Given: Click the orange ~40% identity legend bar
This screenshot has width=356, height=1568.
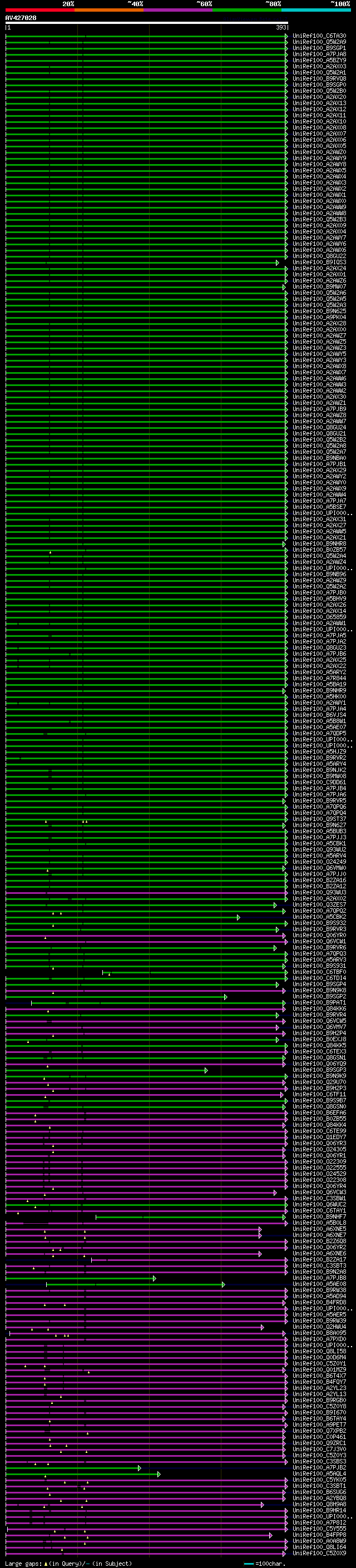Looking at the screenshot, I should click(x=109, y=10).
